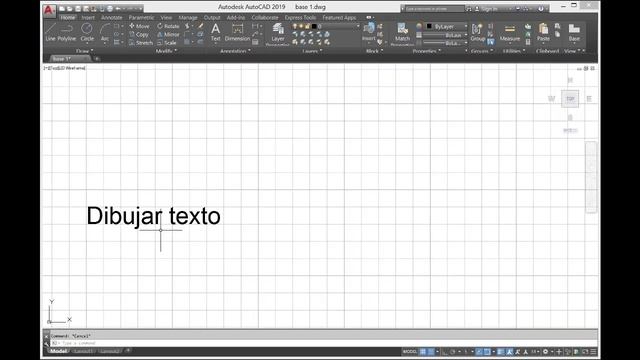Screen dimensions: 640x360
Task: Select the Model layout tab
Action: (x=58, y=351)
